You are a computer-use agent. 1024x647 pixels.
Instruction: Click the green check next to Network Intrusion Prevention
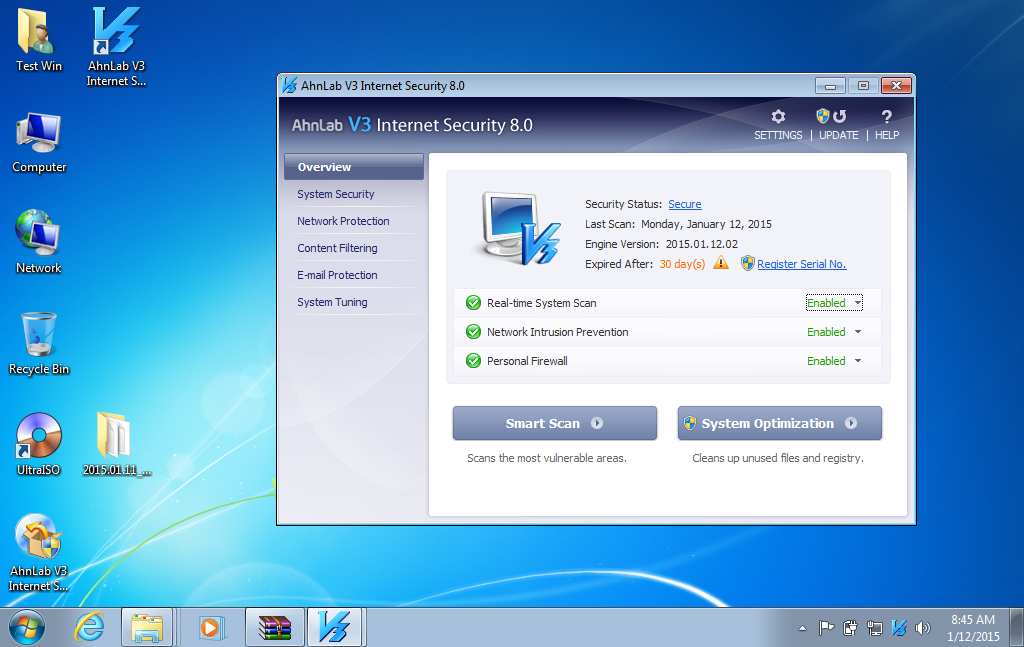[473, 332]
